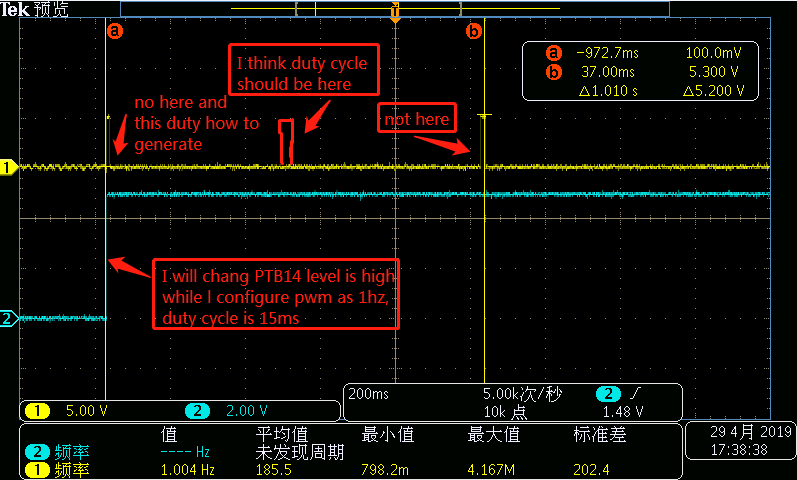Image resolution: width=797 pixels, height=480 pixels.
Task: Click the 202.4 standard deviation value
Action: tap(591, 470)
